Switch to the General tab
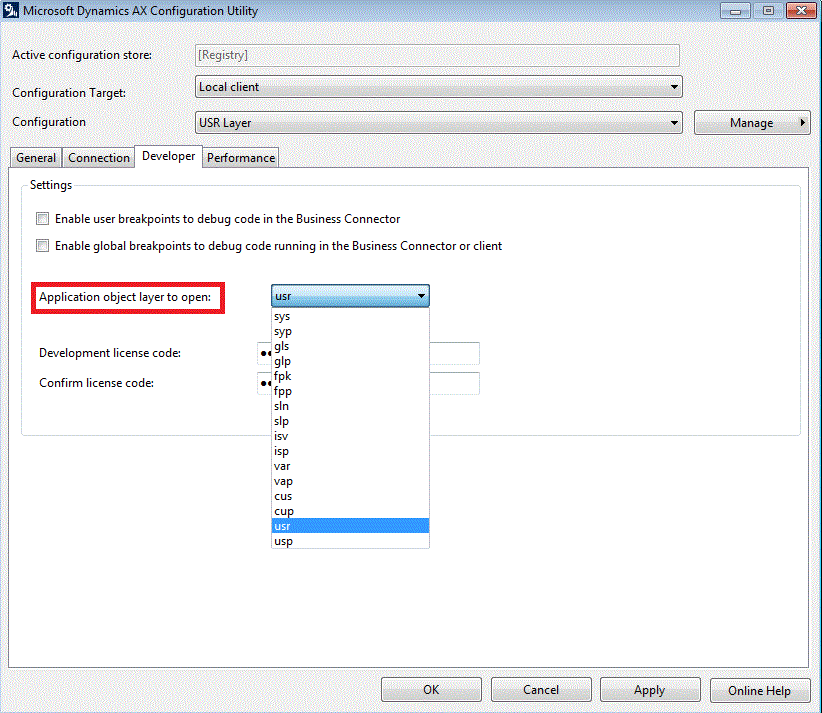The width and height of the screenshot is (822, 713). coord(36,158)
